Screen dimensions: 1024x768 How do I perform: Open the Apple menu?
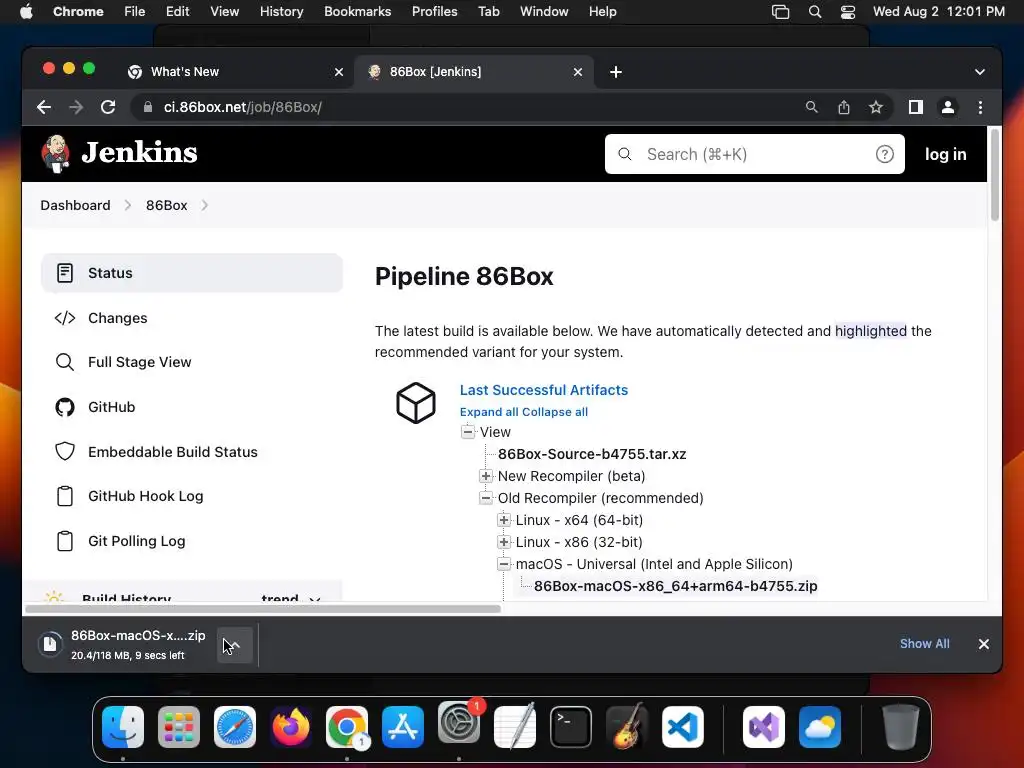click(x=26, y=12)
